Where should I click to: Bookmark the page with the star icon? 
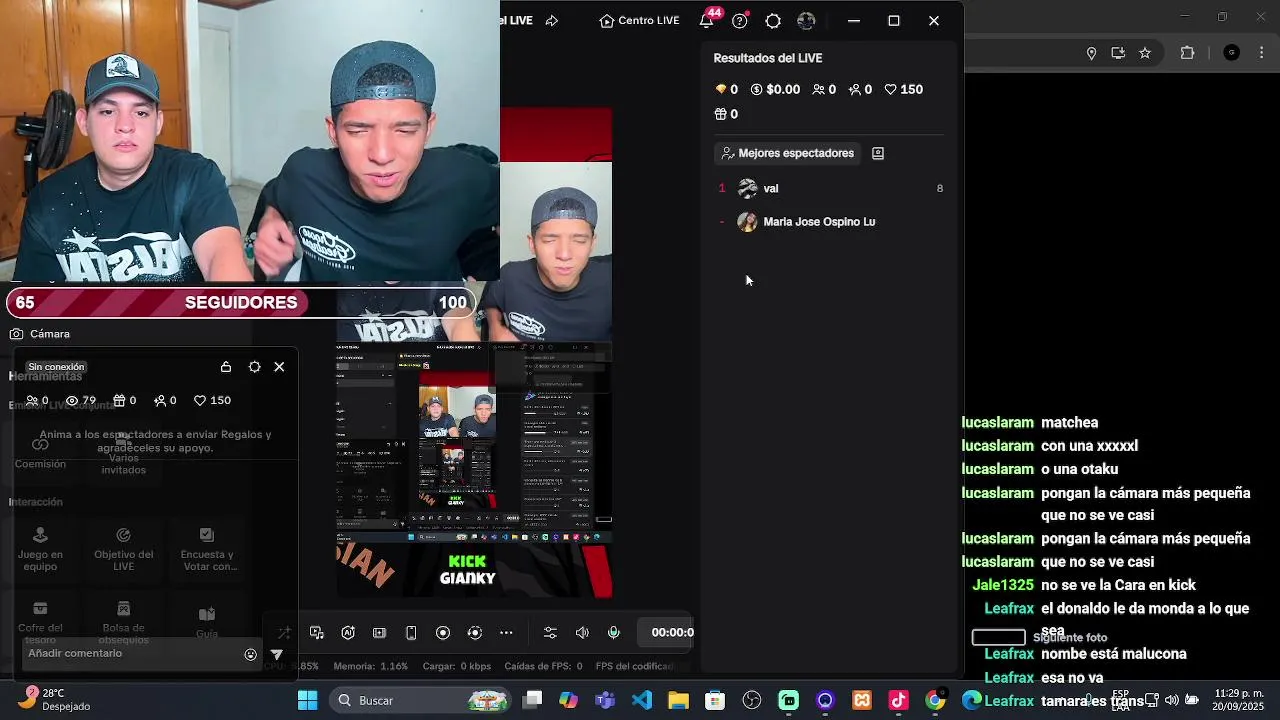pos(1145,53)
